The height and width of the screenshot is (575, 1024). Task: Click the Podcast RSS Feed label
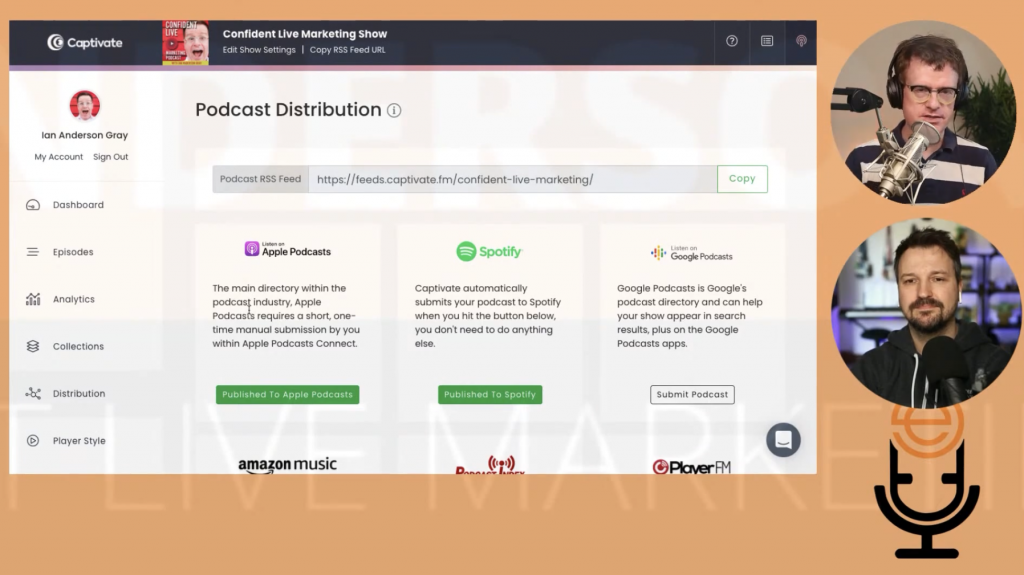261,179
